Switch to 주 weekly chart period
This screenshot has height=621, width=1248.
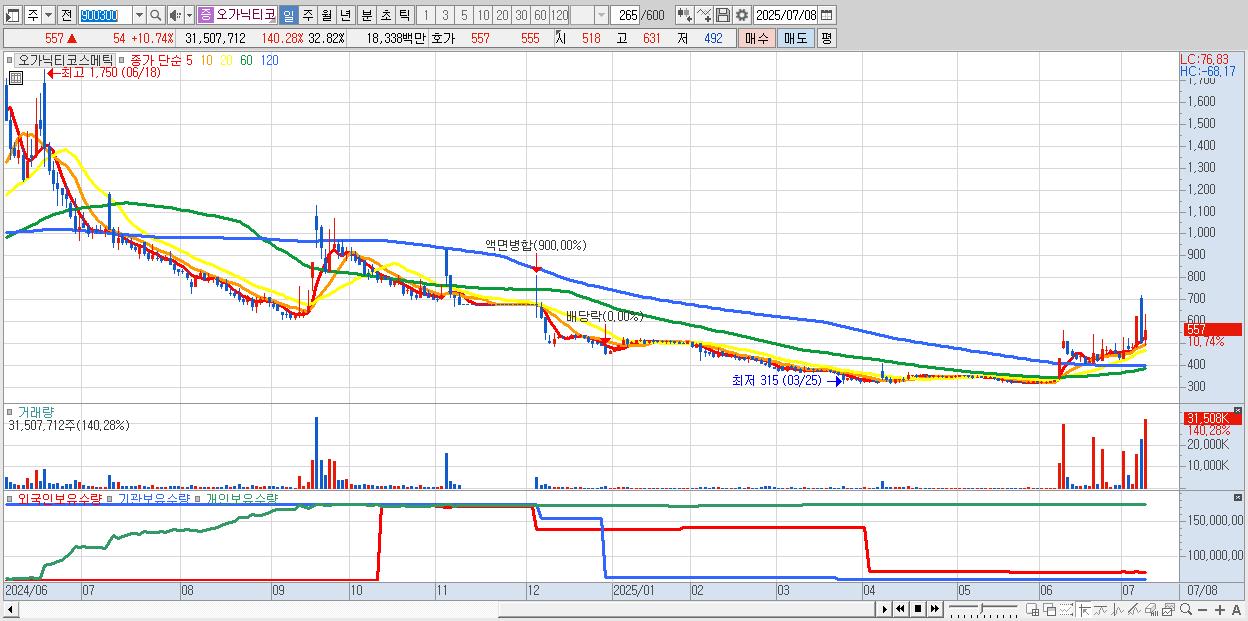(307, 15)
